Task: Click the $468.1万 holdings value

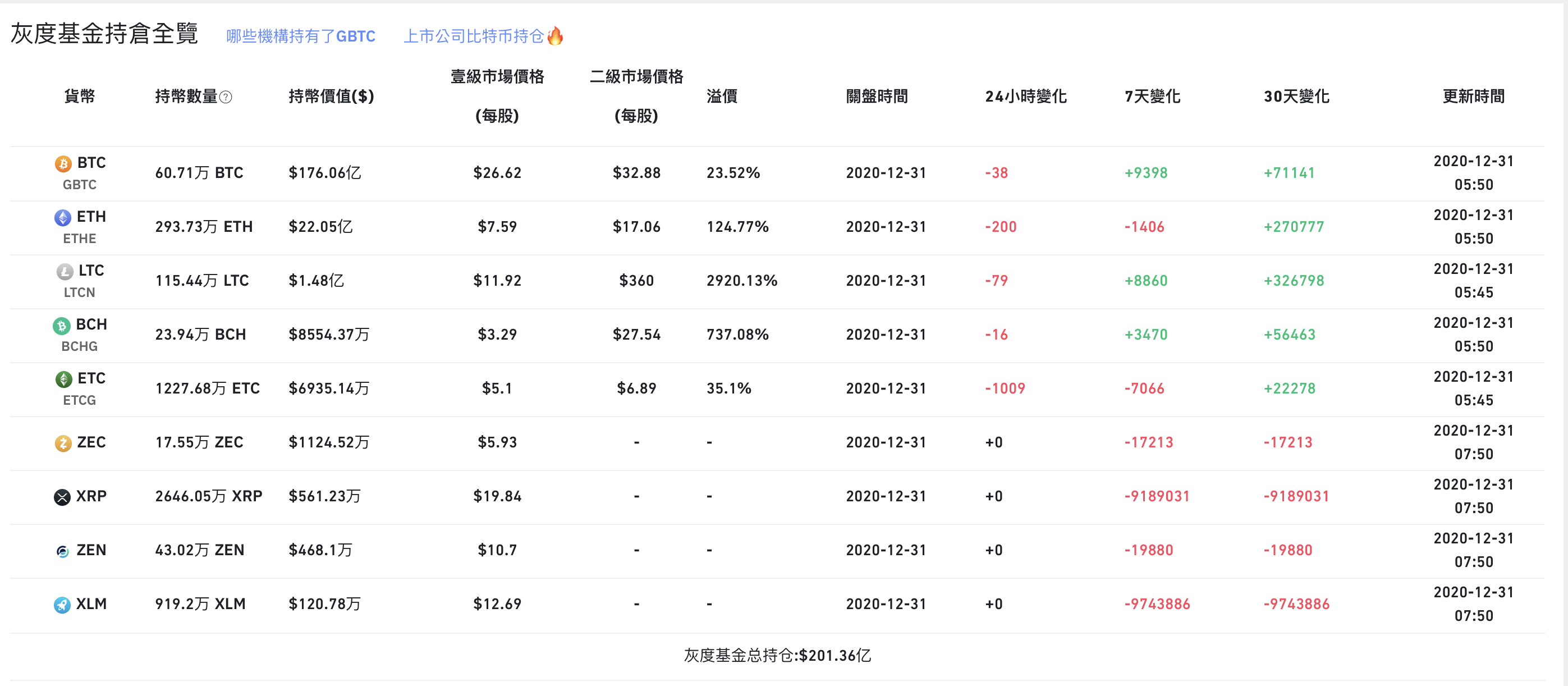Action: tap(320, 550)
